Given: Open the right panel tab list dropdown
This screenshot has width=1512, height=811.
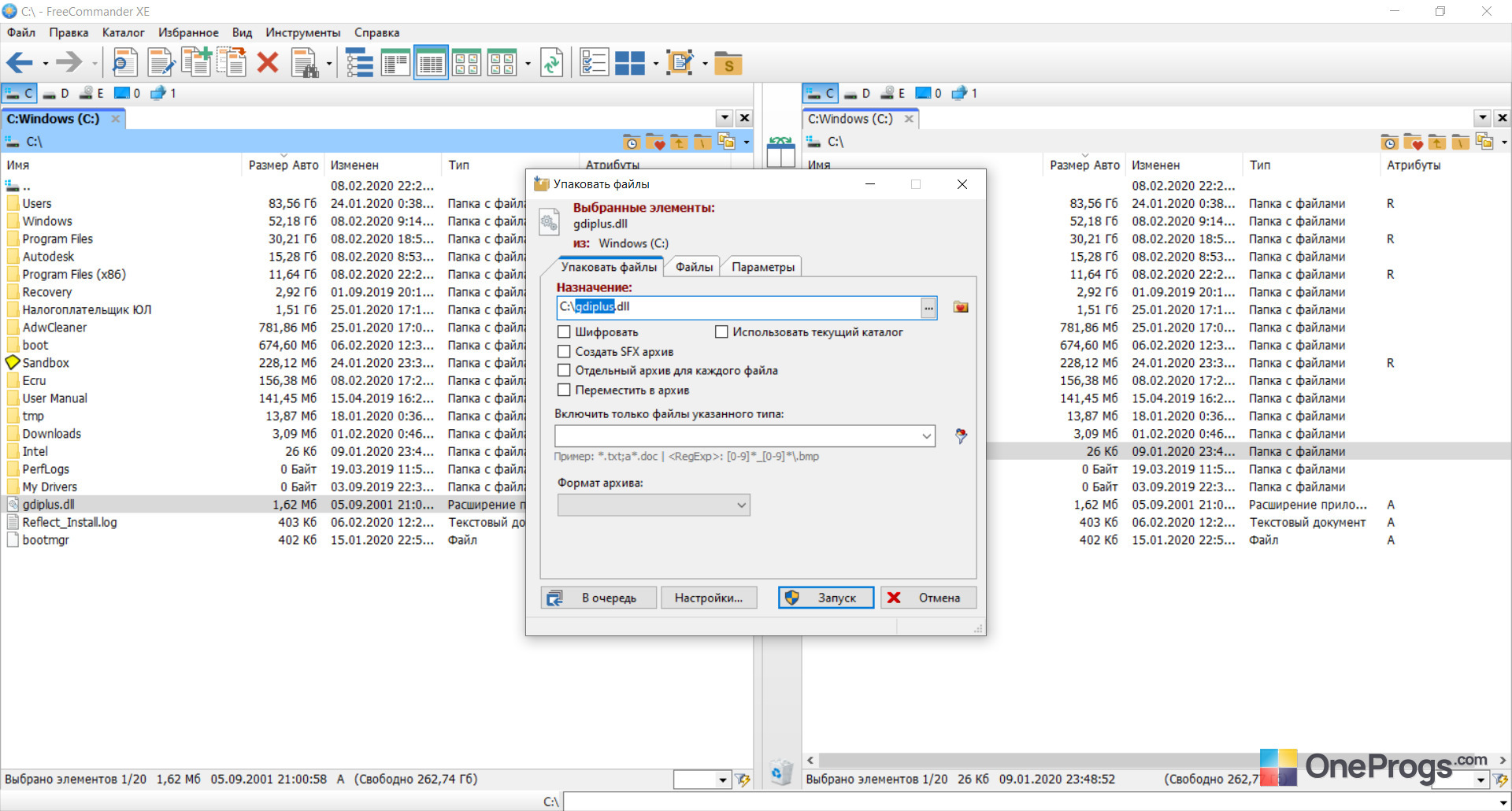Looking at the screenshot, I should click(1483, 118).
